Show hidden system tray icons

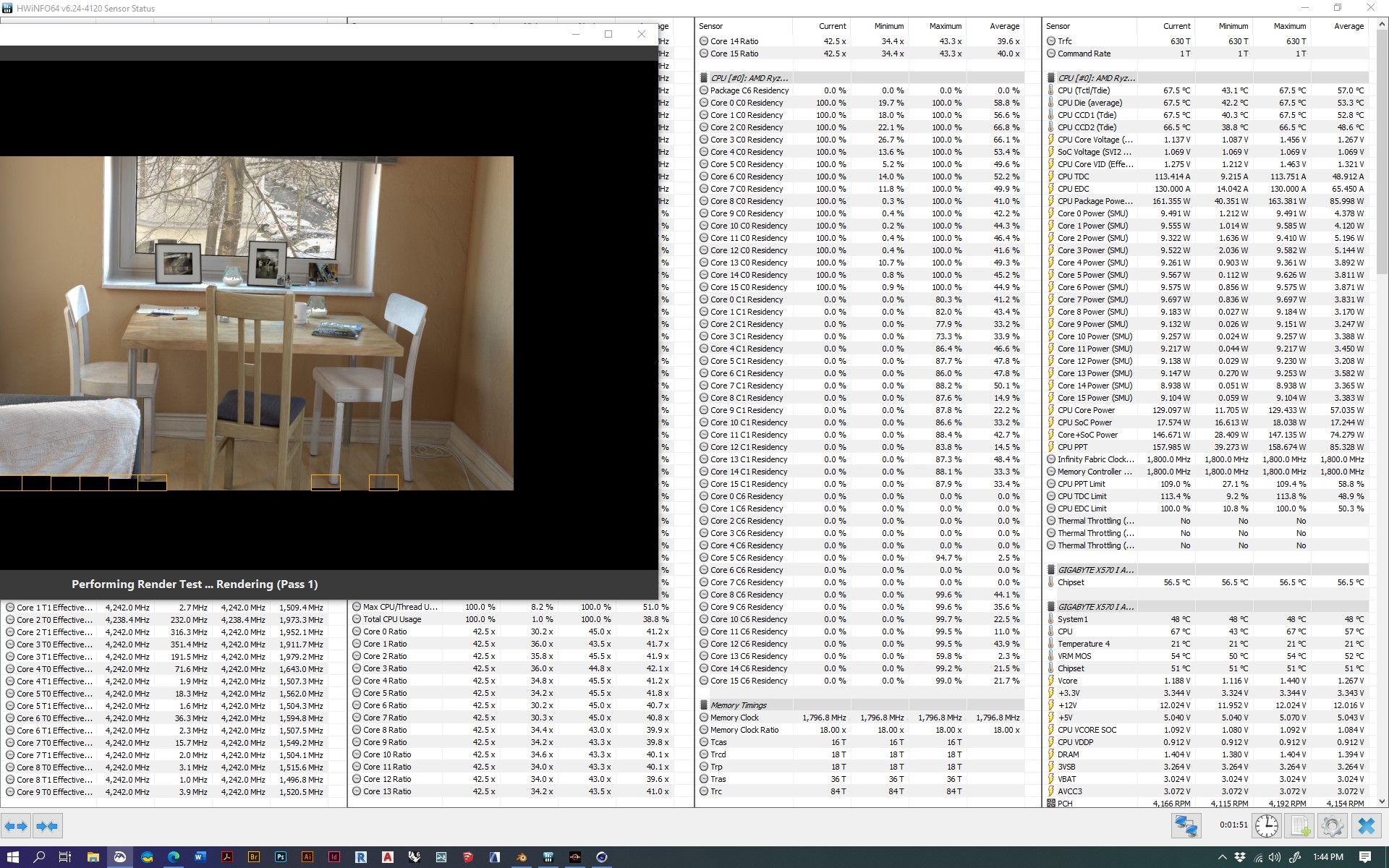point(1223,857)
